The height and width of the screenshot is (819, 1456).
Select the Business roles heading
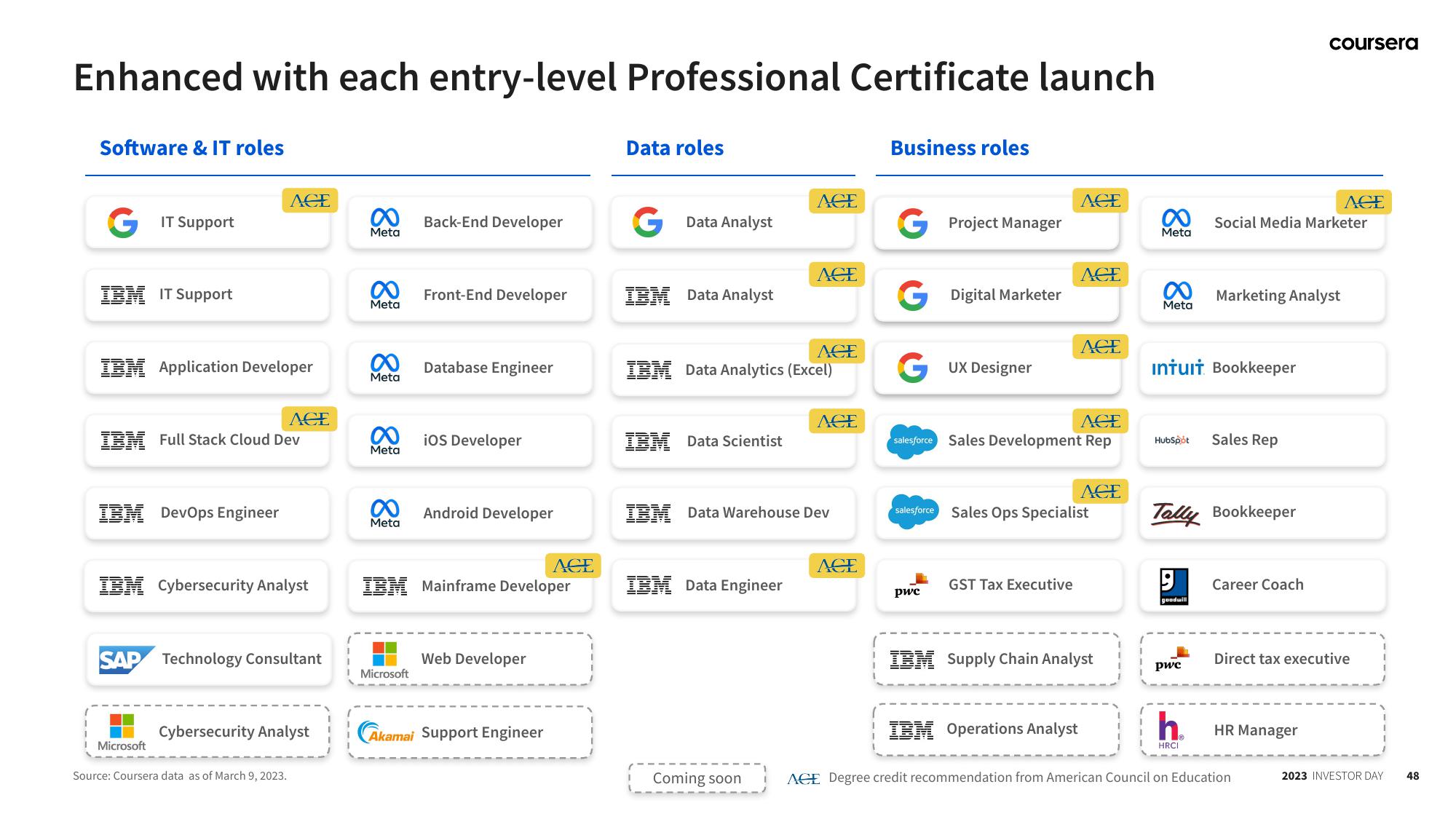(960, 148)
